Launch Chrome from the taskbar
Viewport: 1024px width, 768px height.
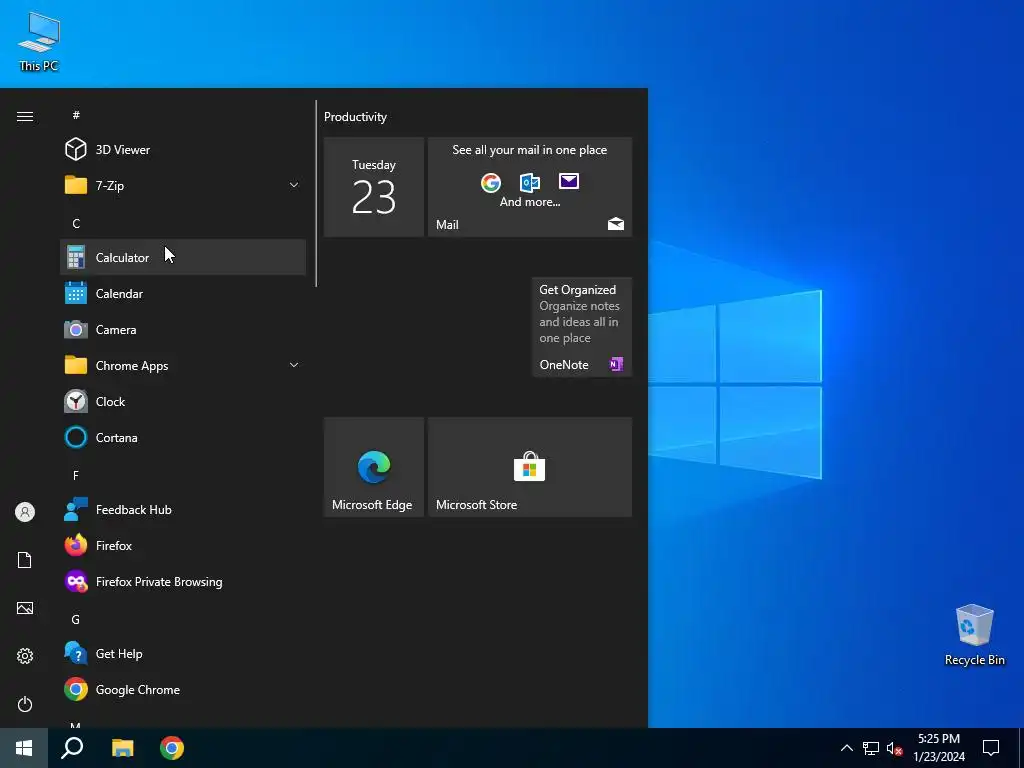tap(172, 748)
